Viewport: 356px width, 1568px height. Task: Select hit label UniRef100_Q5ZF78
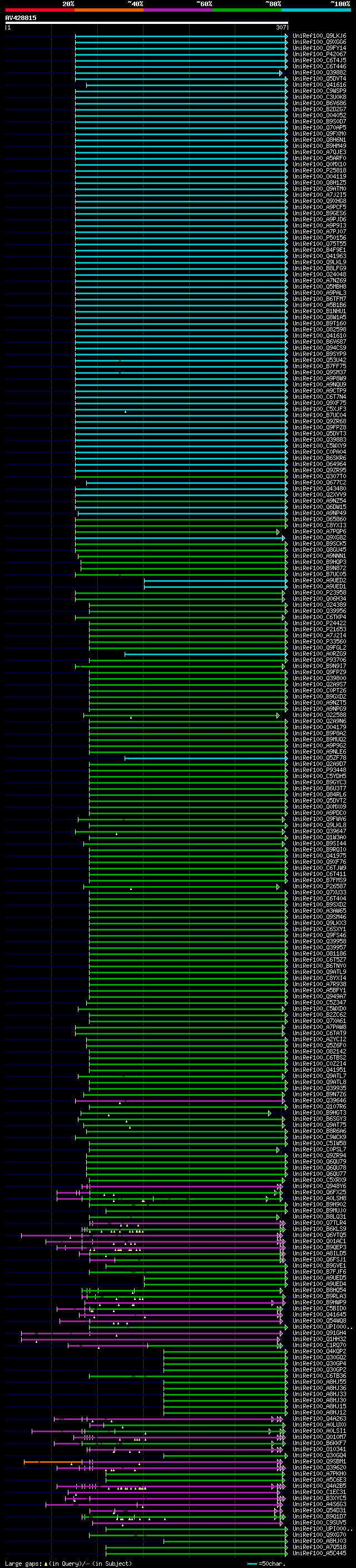pyautogui.click(x=319, y=758)
